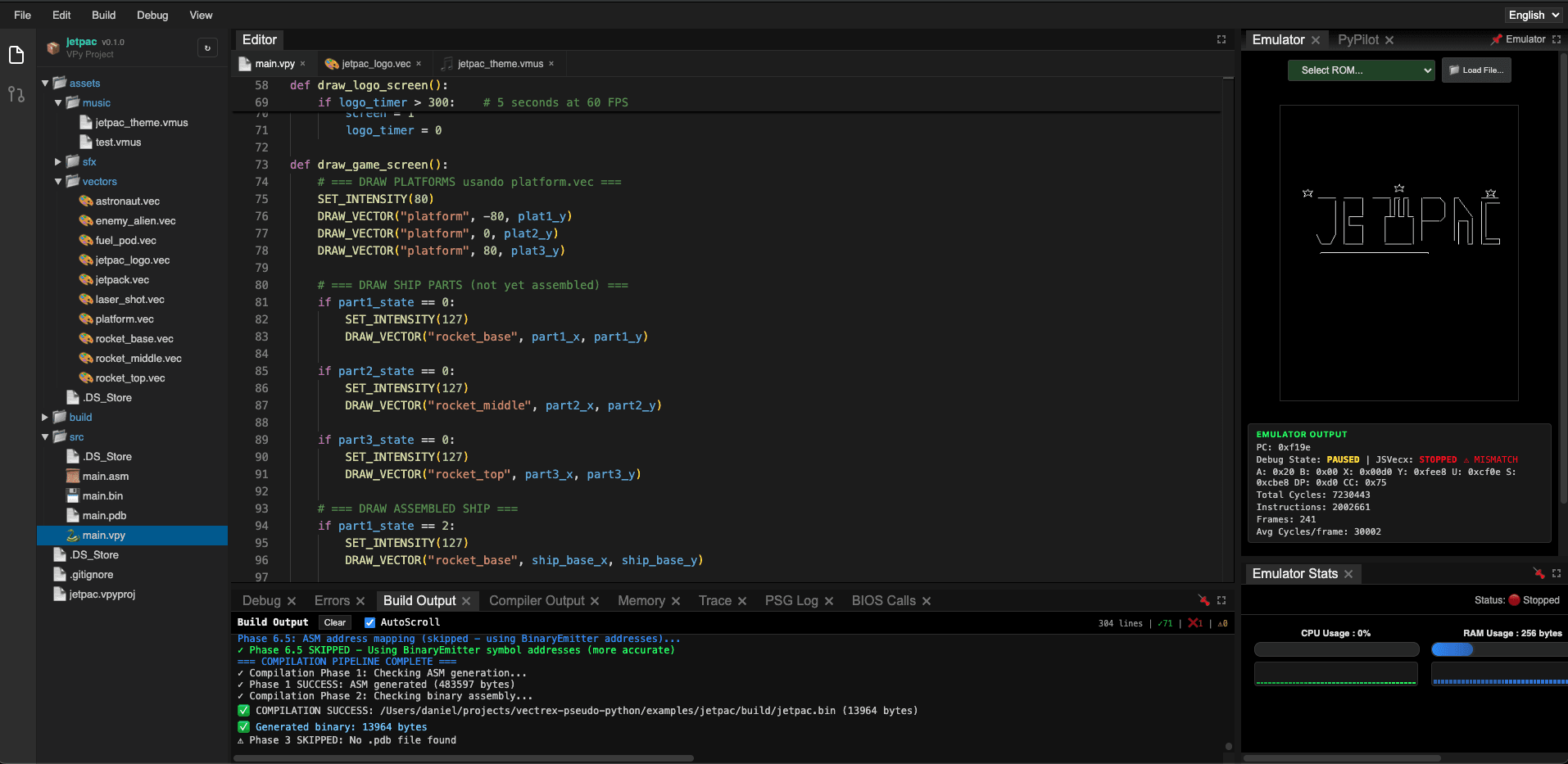This screenshot has width=1568, height=764.
Task: Open the source control panel icon
Action: click(x=16, y=95)
